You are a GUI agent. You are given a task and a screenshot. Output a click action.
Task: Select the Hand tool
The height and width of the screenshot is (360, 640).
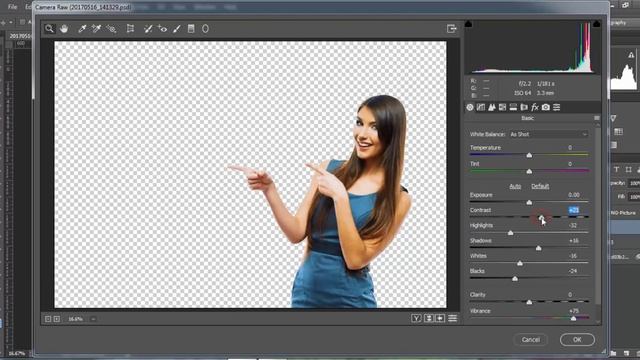(x=64, y=29)
